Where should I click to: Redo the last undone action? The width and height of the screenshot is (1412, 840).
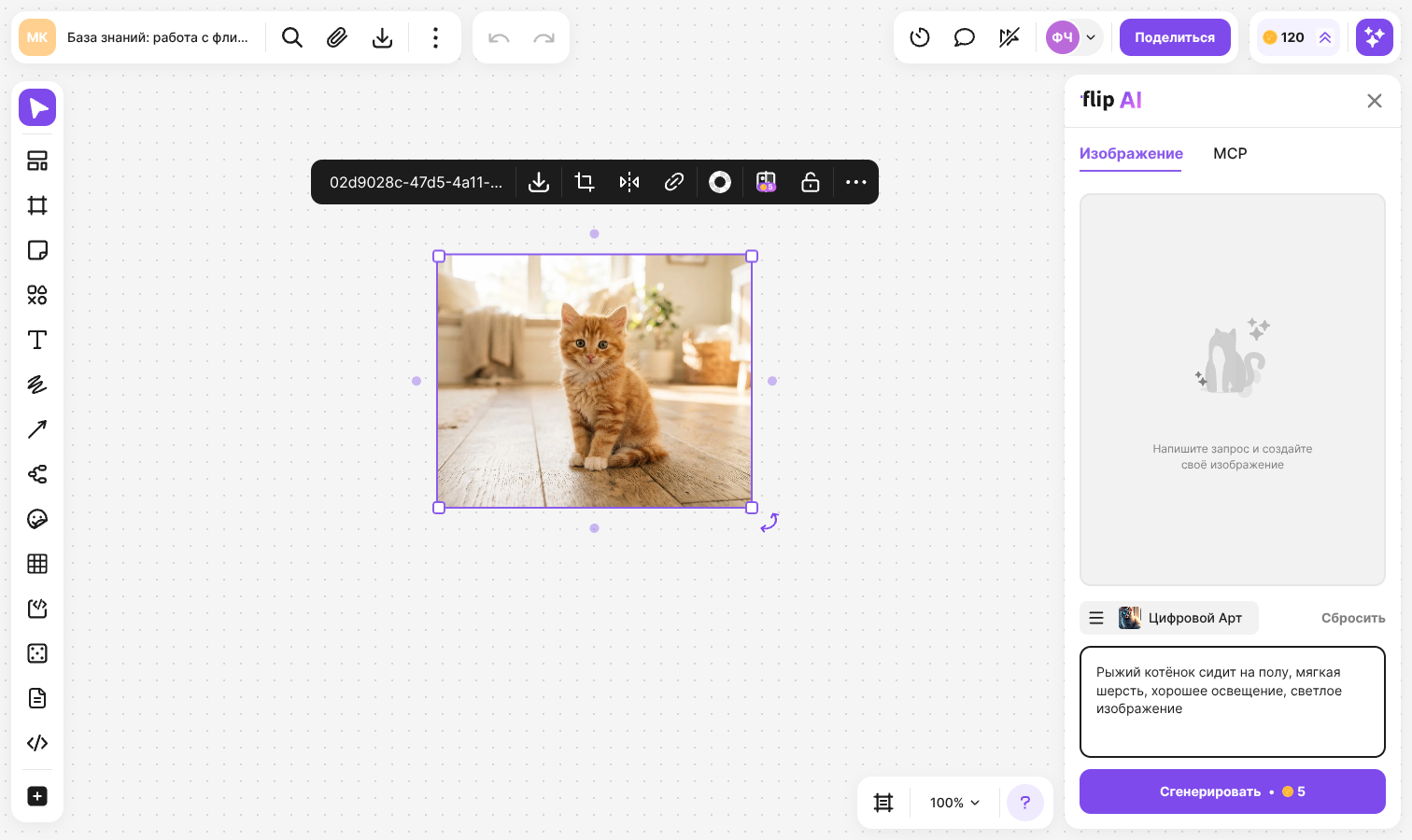click(x=544, y=37)
